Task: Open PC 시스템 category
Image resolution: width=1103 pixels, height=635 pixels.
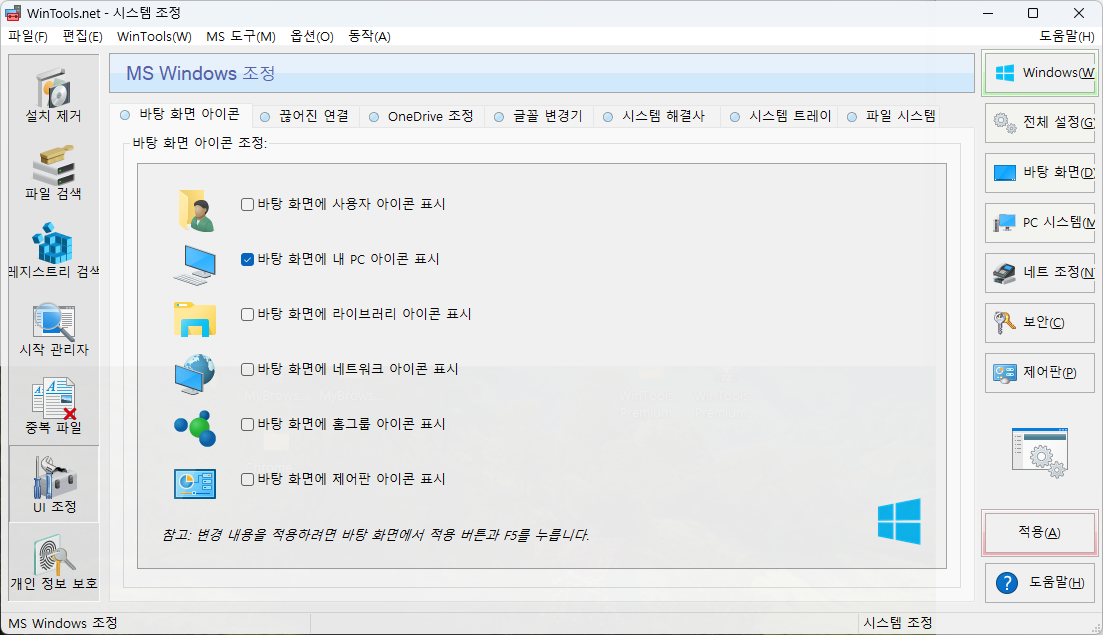Action: (x=1040, y=223)
